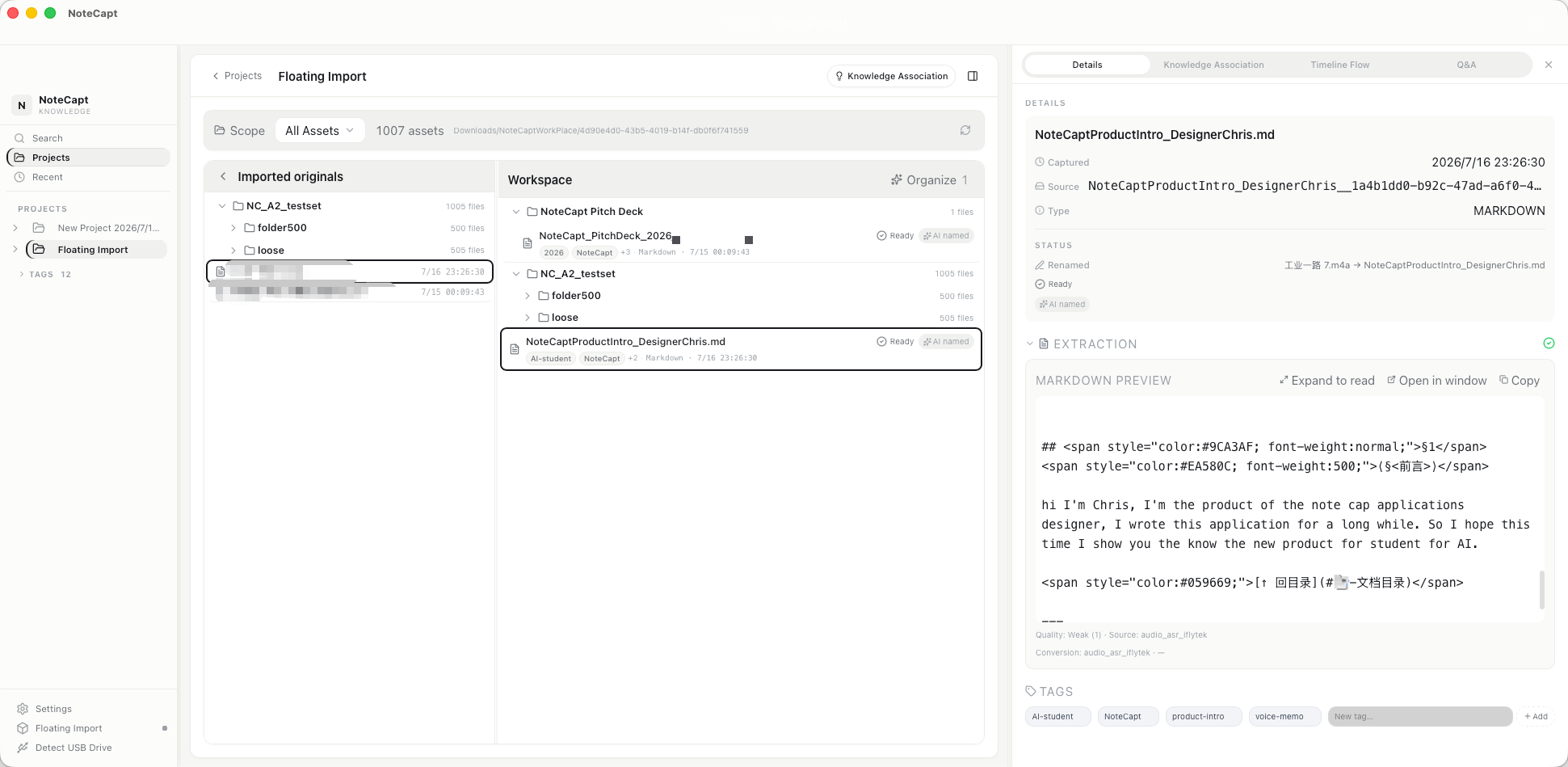Click the Source file path value
The height and width of the screenshot is (767, 1568).
tap(1314, 186)
